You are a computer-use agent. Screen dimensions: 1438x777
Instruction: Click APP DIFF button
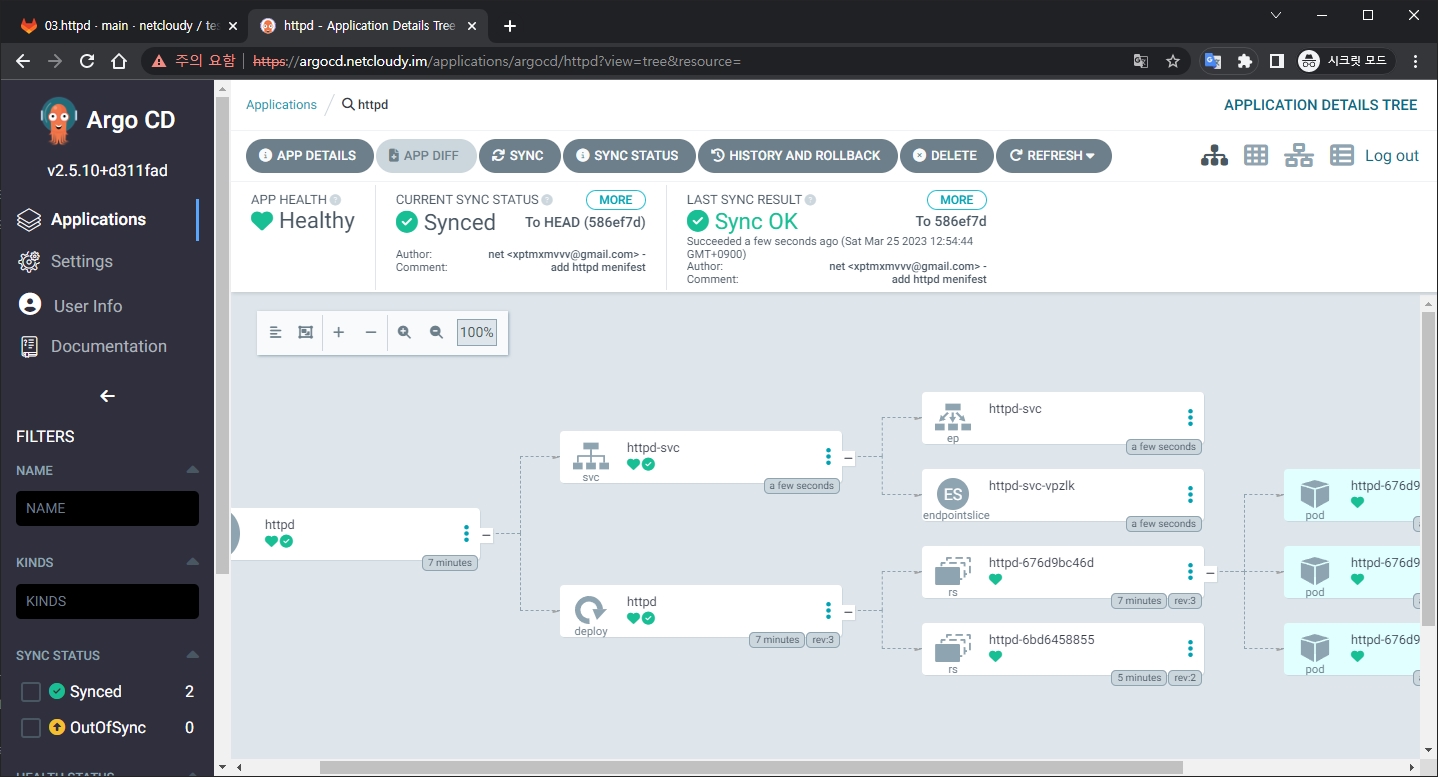pos(424,155)
